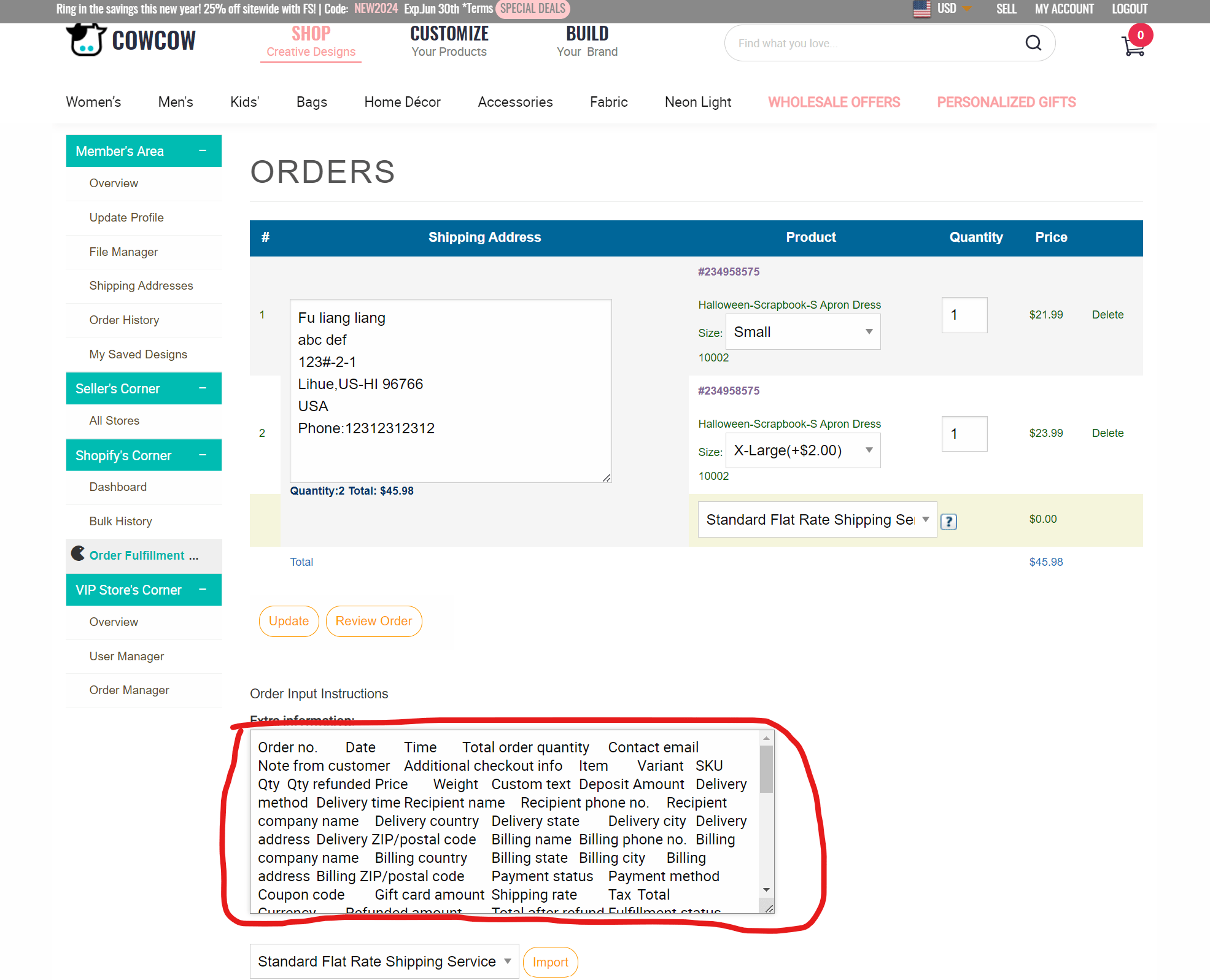Click the search magnifier icon
Screen dimensions: 1210x980
click(x=1033, y=43)
